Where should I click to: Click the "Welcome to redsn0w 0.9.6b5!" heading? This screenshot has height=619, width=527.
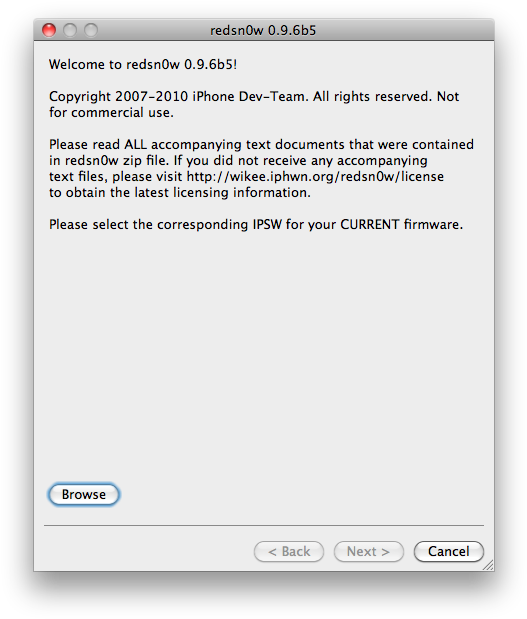(x=143, y=64)
